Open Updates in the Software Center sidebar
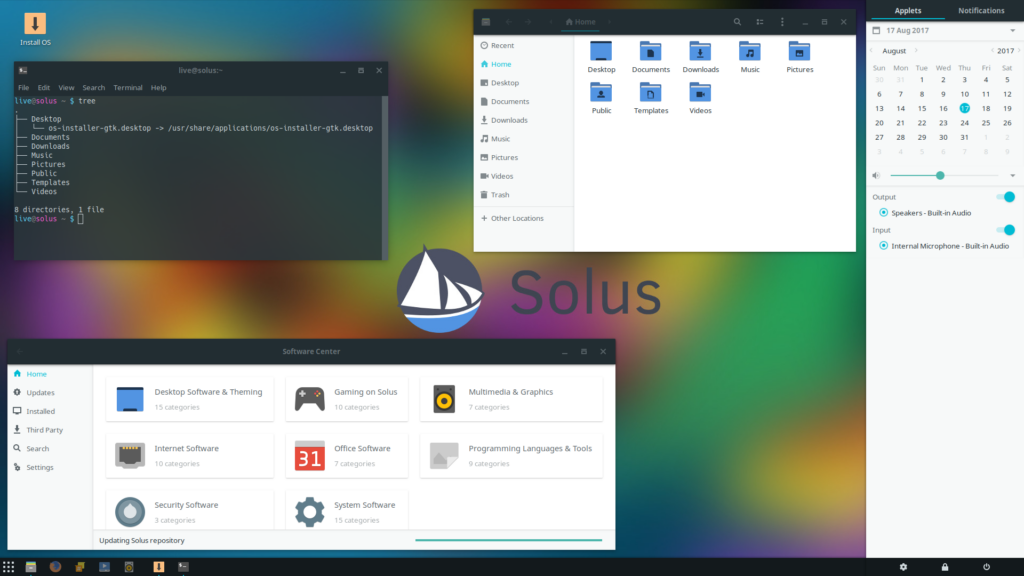Screen dimensions: 1024x576 click(x=40, y=392)
